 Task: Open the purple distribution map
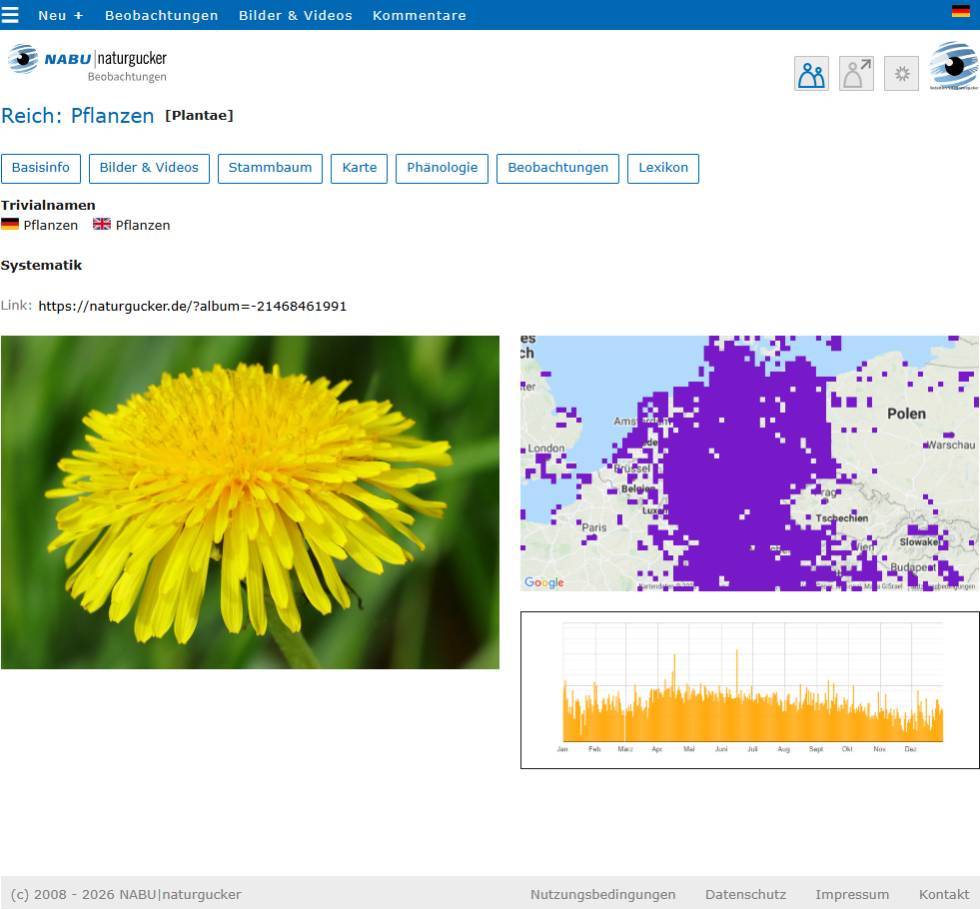coord(749,463)
